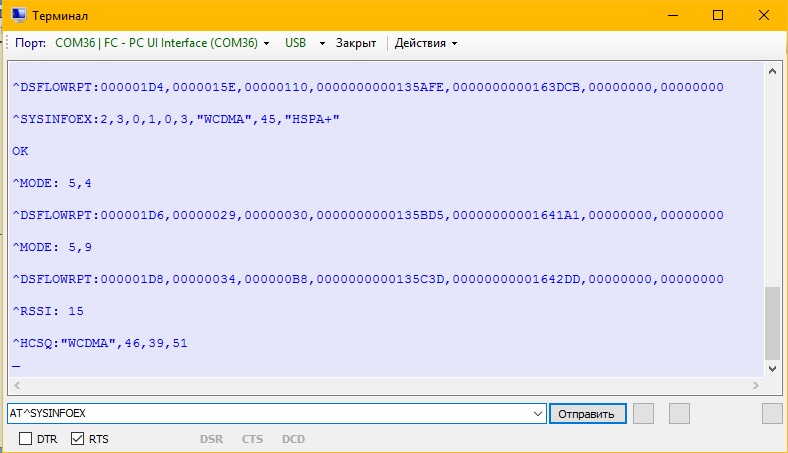Click the Терминал window title icon

19,15
